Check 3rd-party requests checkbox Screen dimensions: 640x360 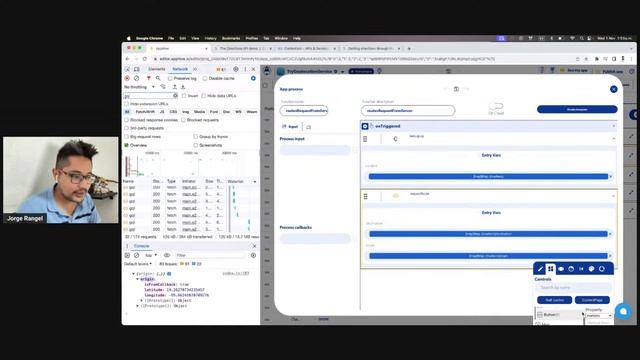click(127, 128)
